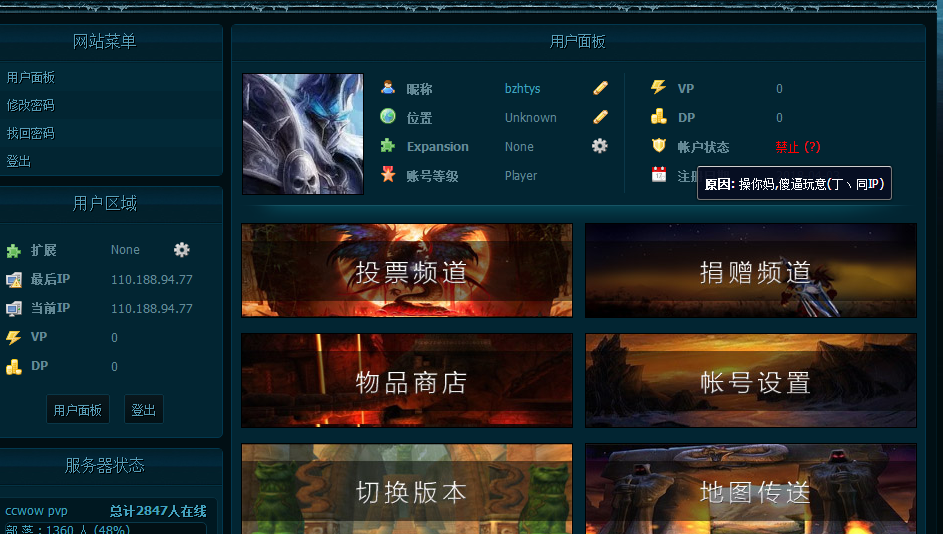Click the last IP value 110.188.94.77
Screen dimensions: 943x534
click(152, 280)
